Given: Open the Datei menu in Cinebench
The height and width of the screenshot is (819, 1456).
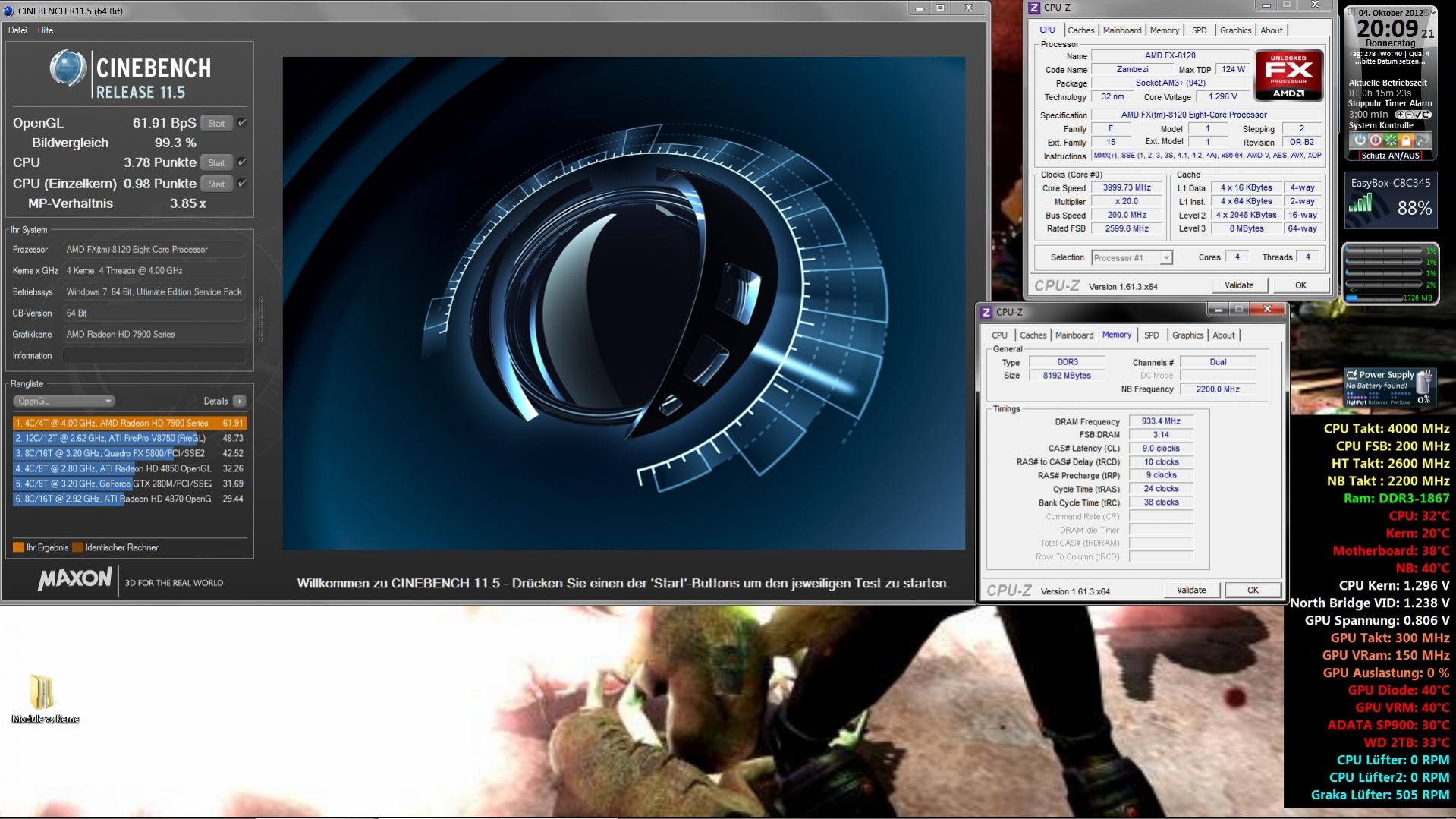Looking at the screenshot, I should 17,30.
